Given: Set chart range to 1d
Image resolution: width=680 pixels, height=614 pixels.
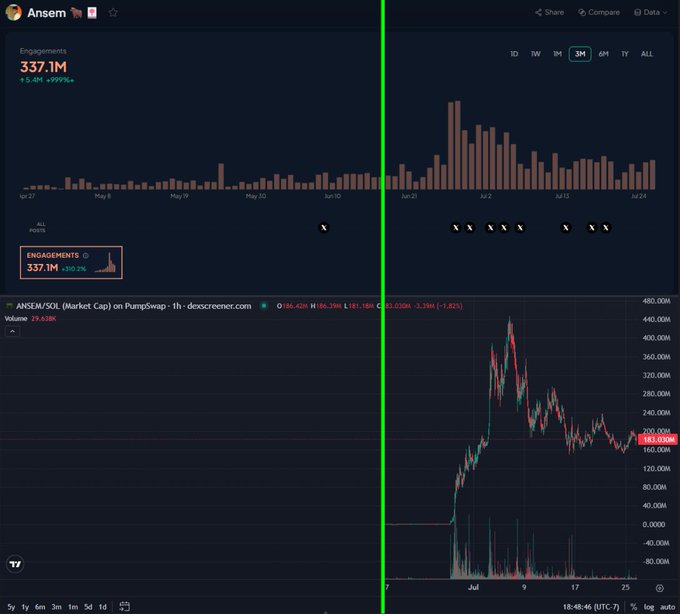Looking at the screenshot, I should pyautogui.click(x=103, y=607).
